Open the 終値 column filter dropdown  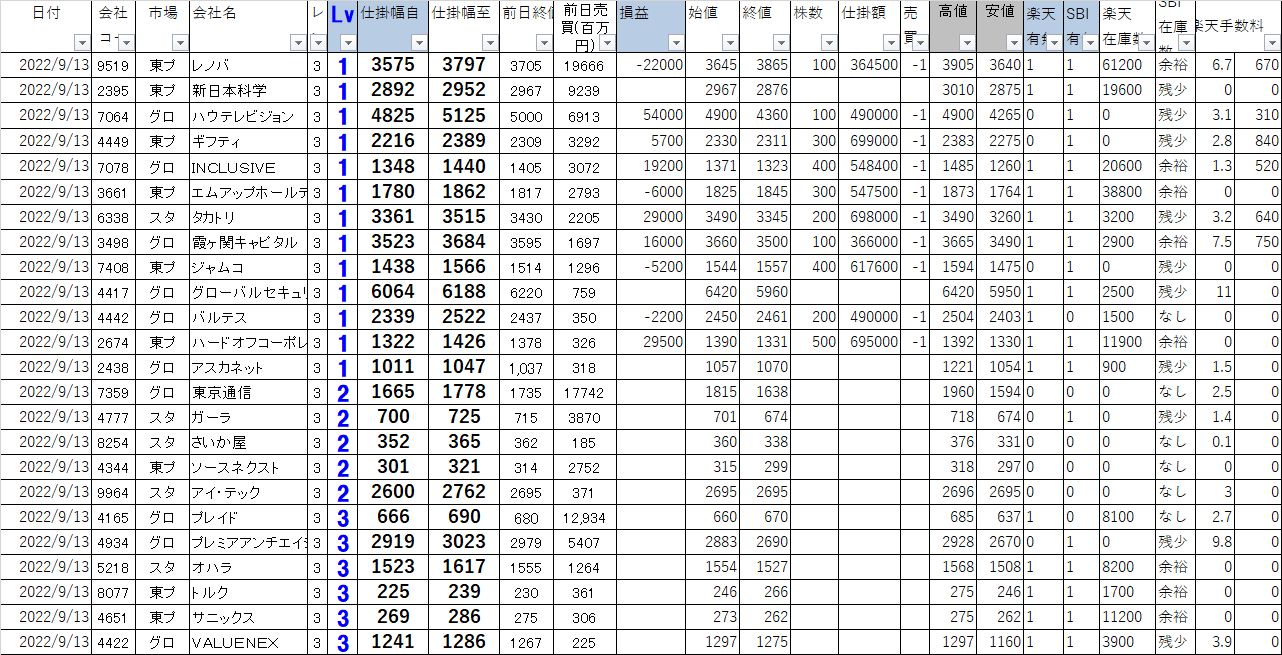point(779,43)
